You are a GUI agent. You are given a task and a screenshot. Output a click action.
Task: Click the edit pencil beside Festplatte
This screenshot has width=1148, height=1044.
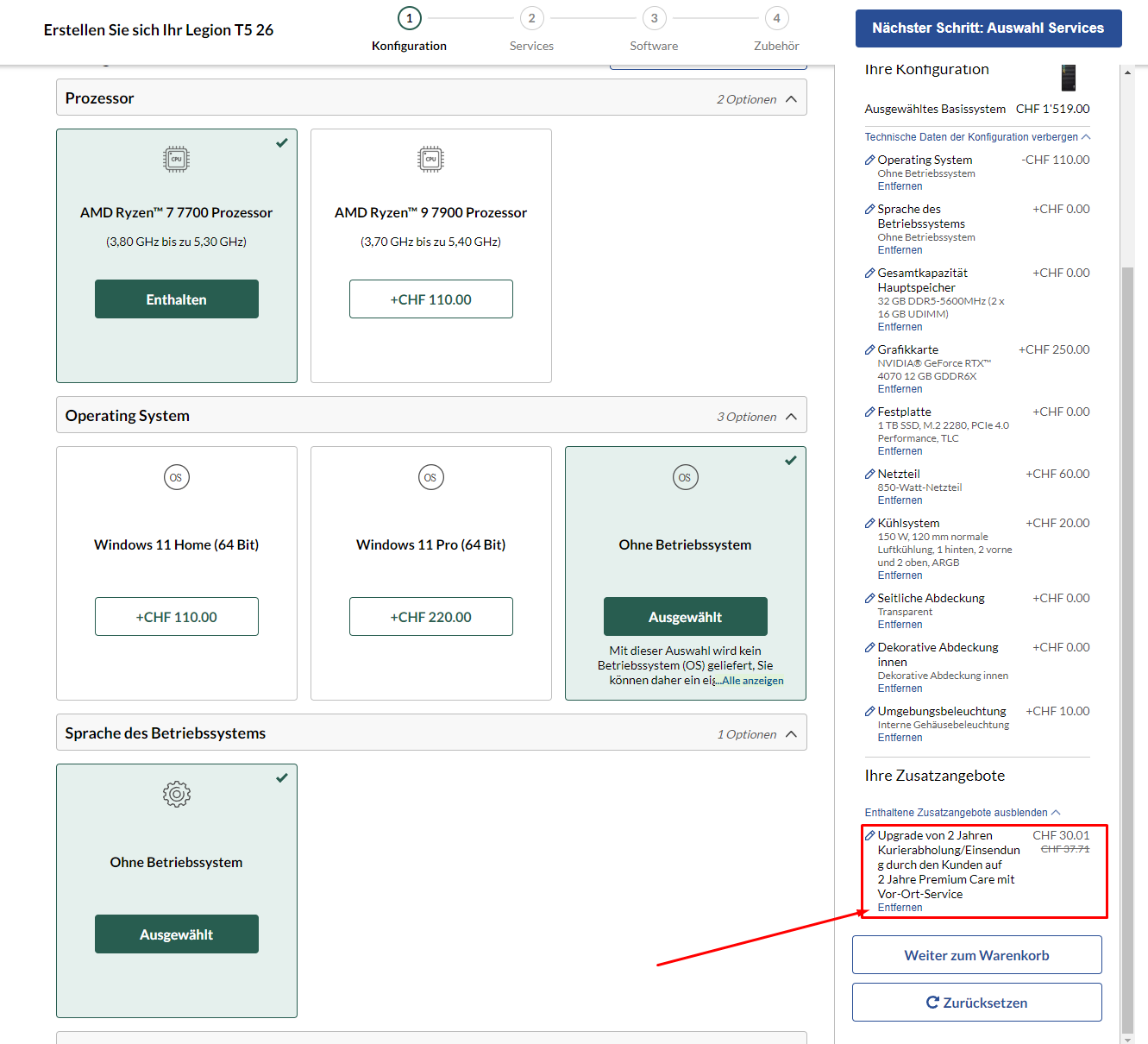click(870, 412)
